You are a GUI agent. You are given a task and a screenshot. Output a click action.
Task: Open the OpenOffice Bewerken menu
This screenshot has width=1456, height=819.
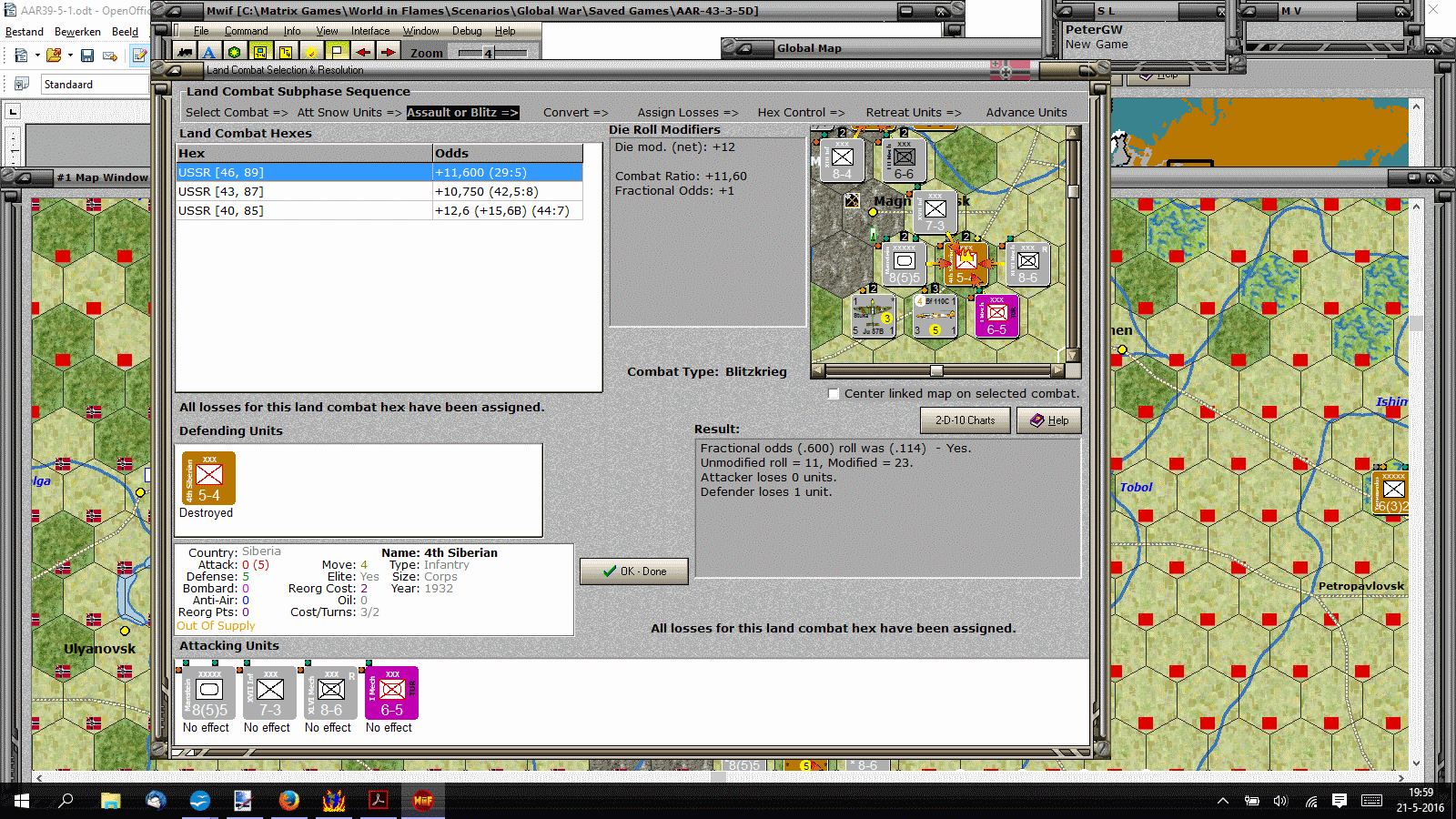point(77,32)
